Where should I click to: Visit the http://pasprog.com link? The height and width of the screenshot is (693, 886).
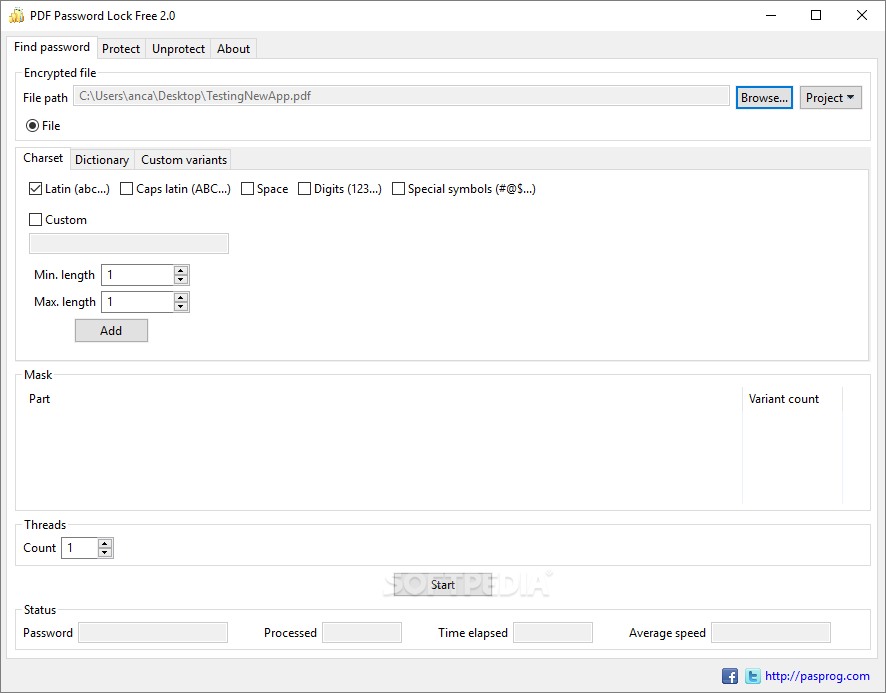817,676
